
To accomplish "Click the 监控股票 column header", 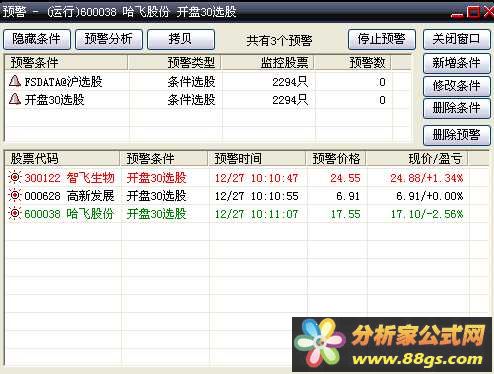I will pos(268,63).
